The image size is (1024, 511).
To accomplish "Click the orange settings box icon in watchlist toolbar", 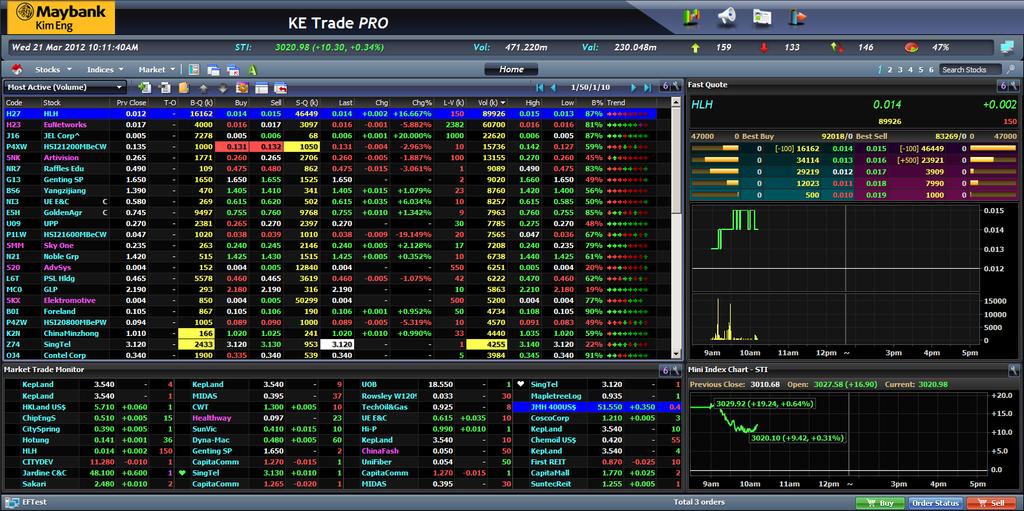I will click(242, 87).
